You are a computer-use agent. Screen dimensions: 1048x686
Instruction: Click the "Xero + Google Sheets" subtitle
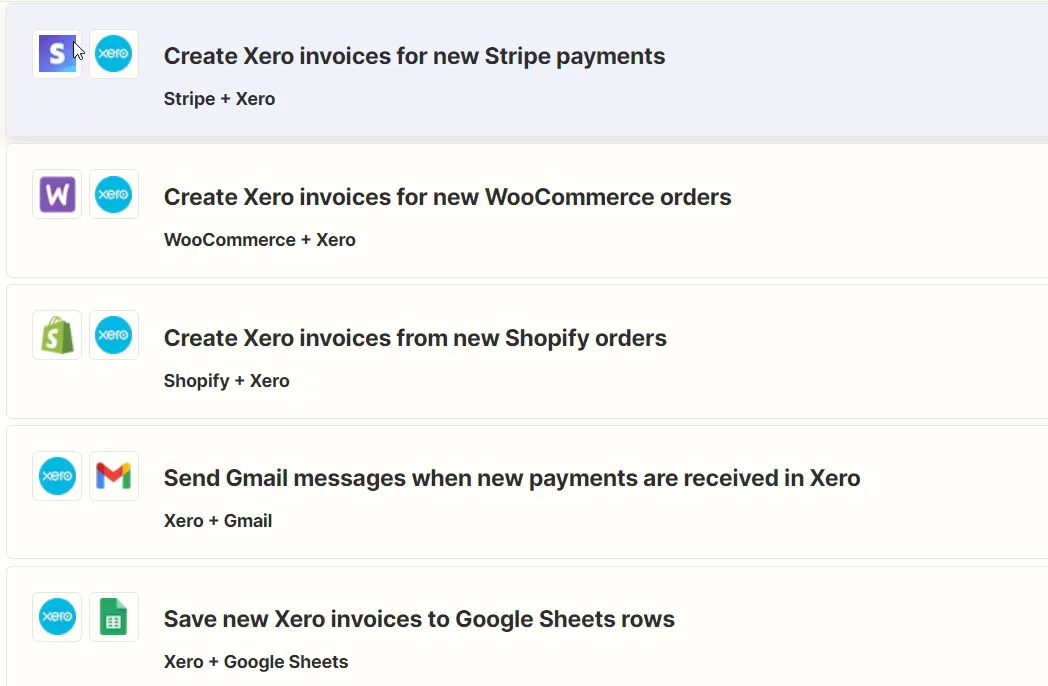pyautogui.click(x=256, y=662)
